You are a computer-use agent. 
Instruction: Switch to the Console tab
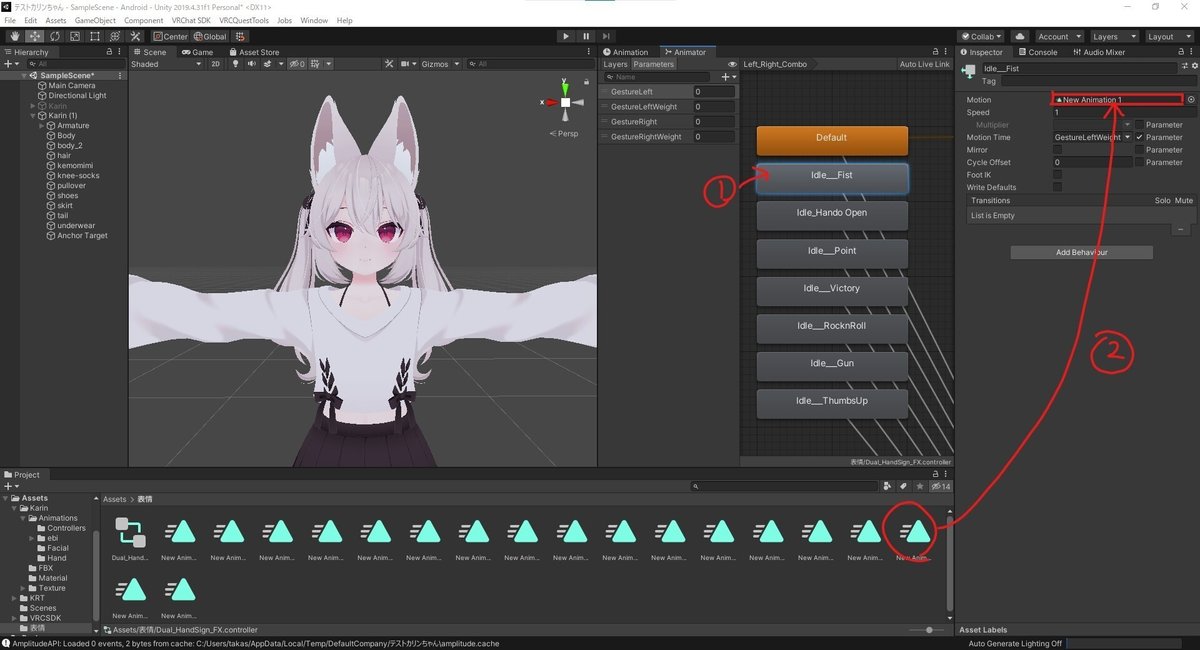[x=1037, y=52]
